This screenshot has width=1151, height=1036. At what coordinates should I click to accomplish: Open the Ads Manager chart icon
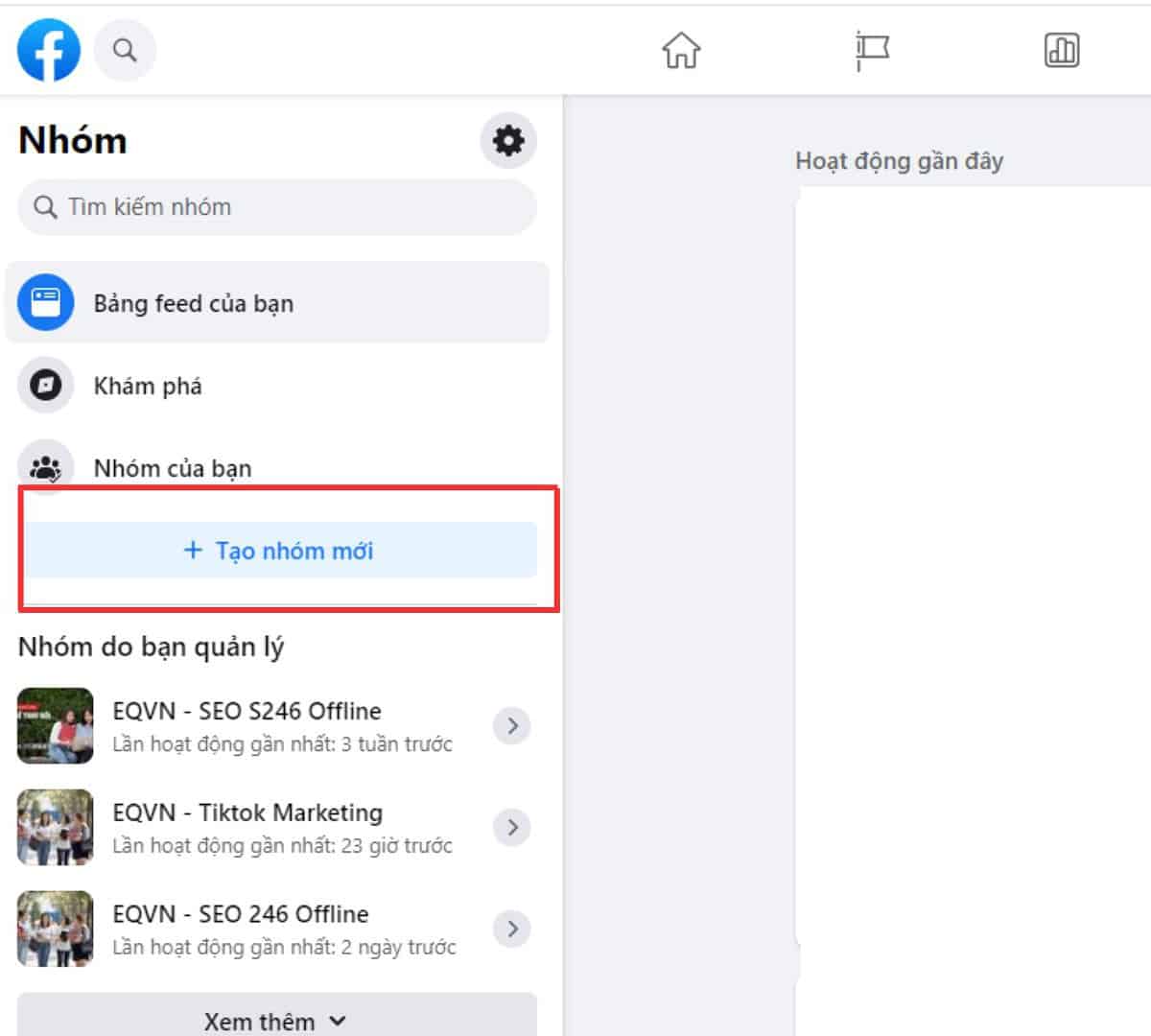1061,50
